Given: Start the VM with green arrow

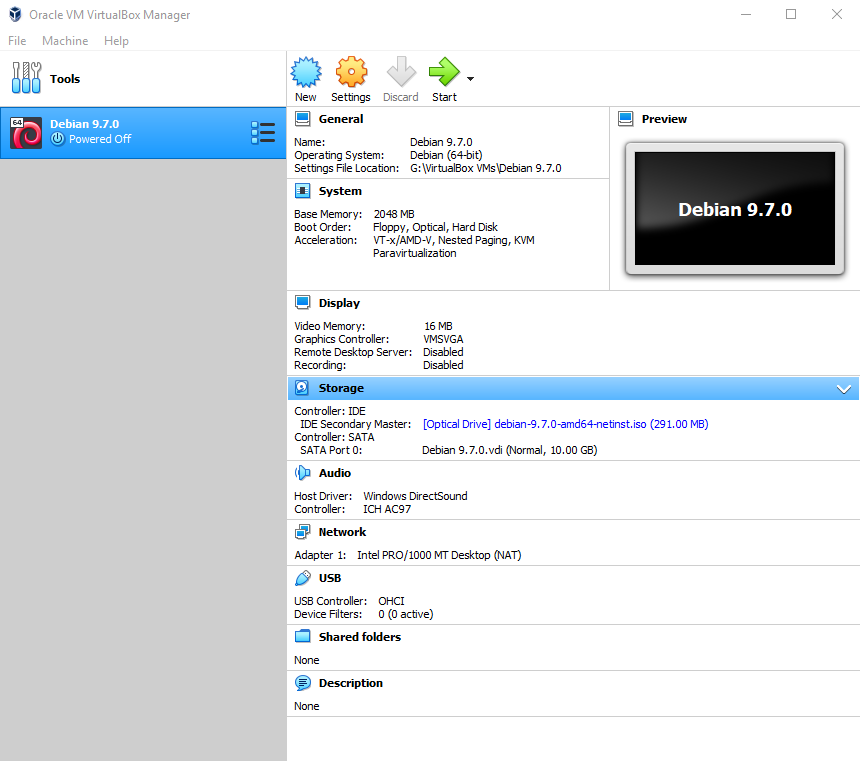Looking at the screenshot, I should pos(444,72).
